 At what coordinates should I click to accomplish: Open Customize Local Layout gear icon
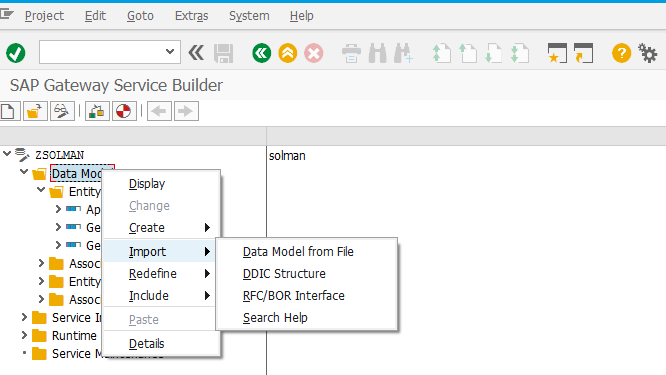648,53
